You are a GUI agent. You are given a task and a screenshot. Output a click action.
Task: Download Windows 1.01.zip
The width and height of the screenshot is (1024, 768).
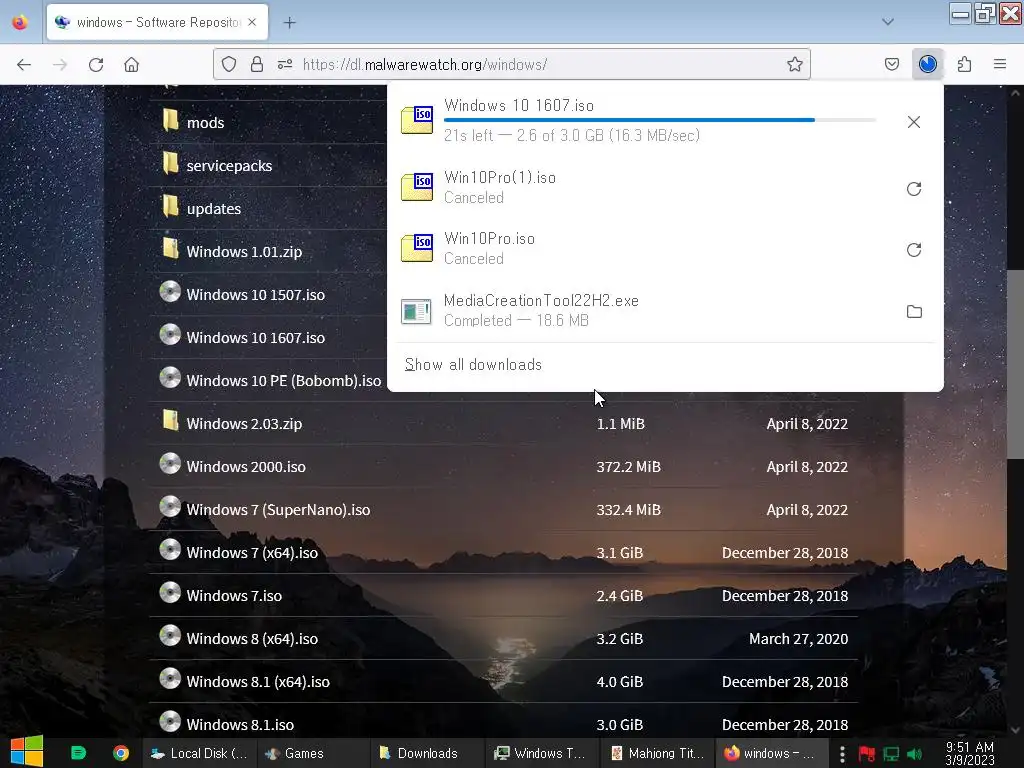click(x=244, y=252)
